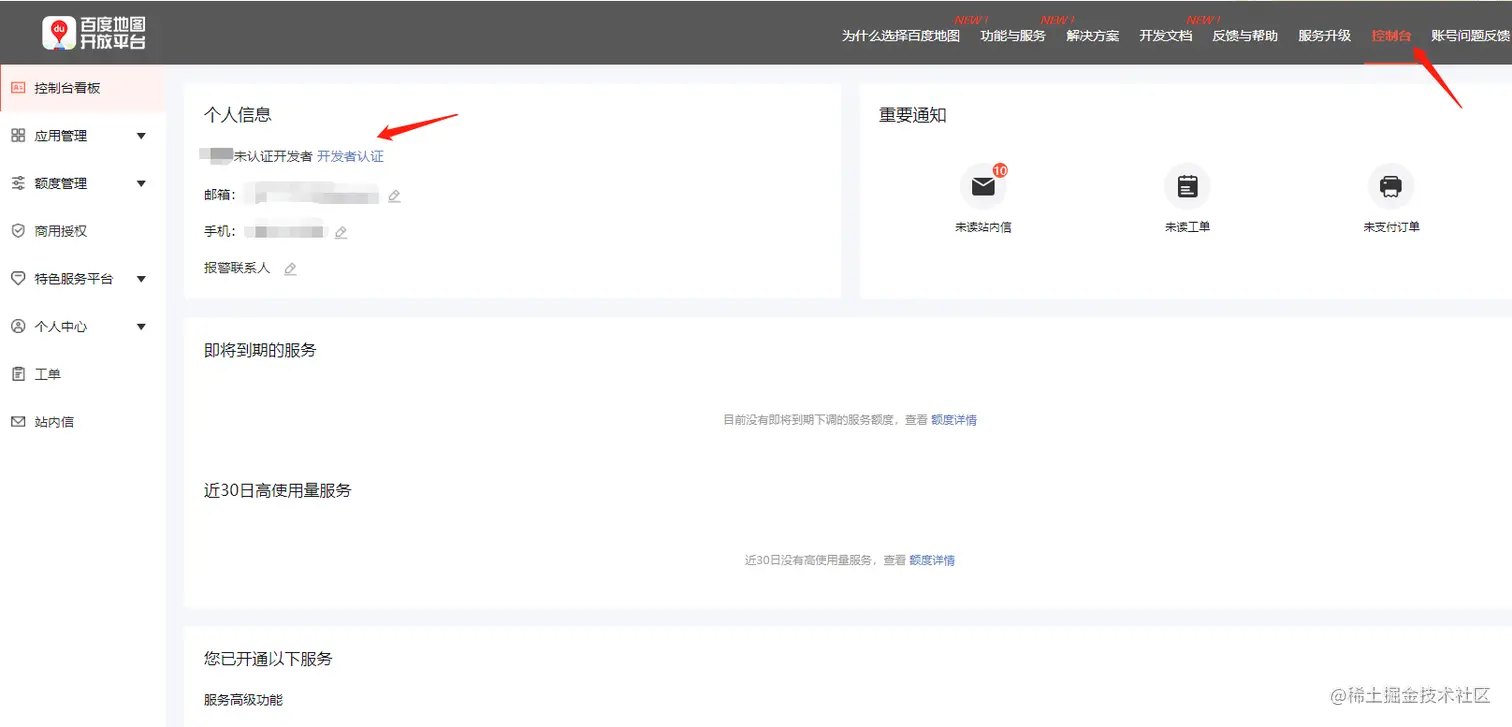The width and height of the screenshot is (1512, 727).
Task: Click the 您已开通以下服务 heading
Action: (268, 659)
